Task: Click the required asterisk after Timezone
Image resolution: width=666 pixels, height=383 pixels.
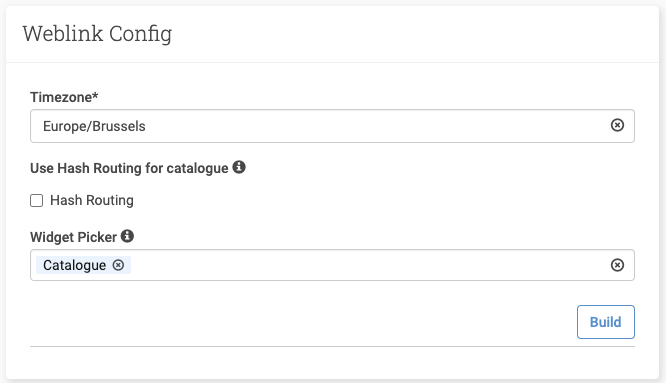Action: (96, 95)
